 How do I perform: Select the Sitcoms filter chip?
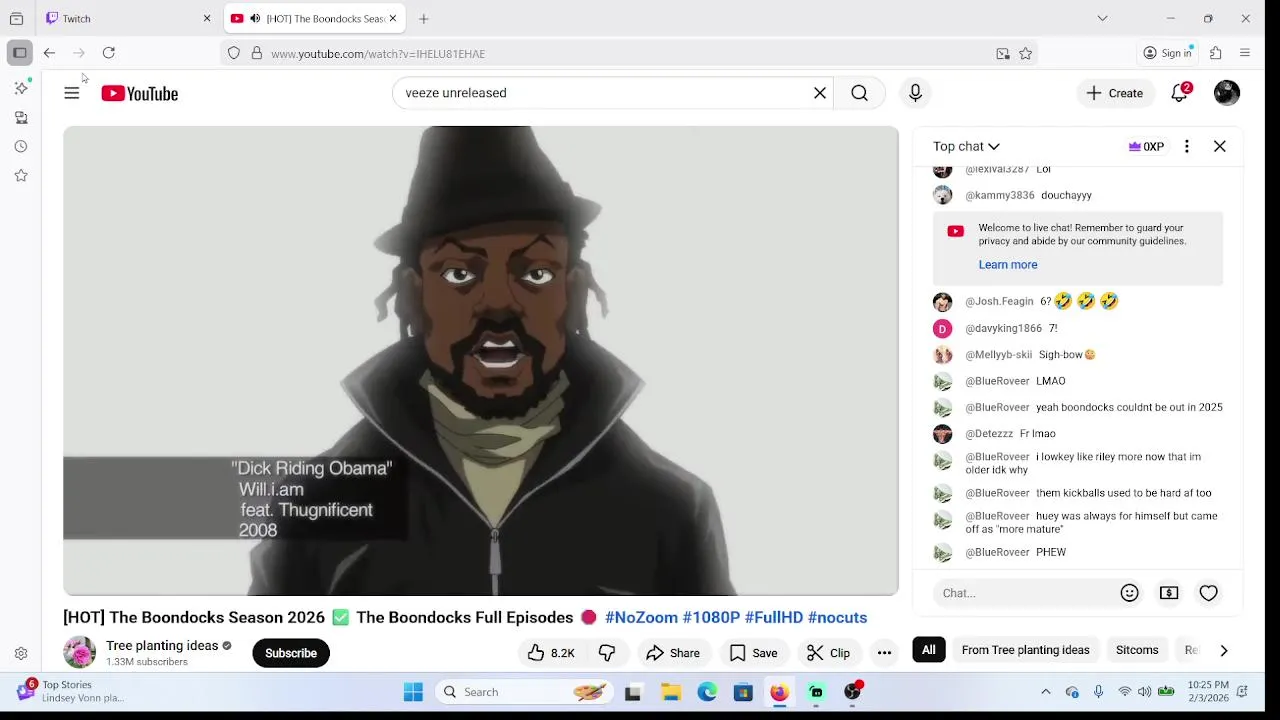1137,650
